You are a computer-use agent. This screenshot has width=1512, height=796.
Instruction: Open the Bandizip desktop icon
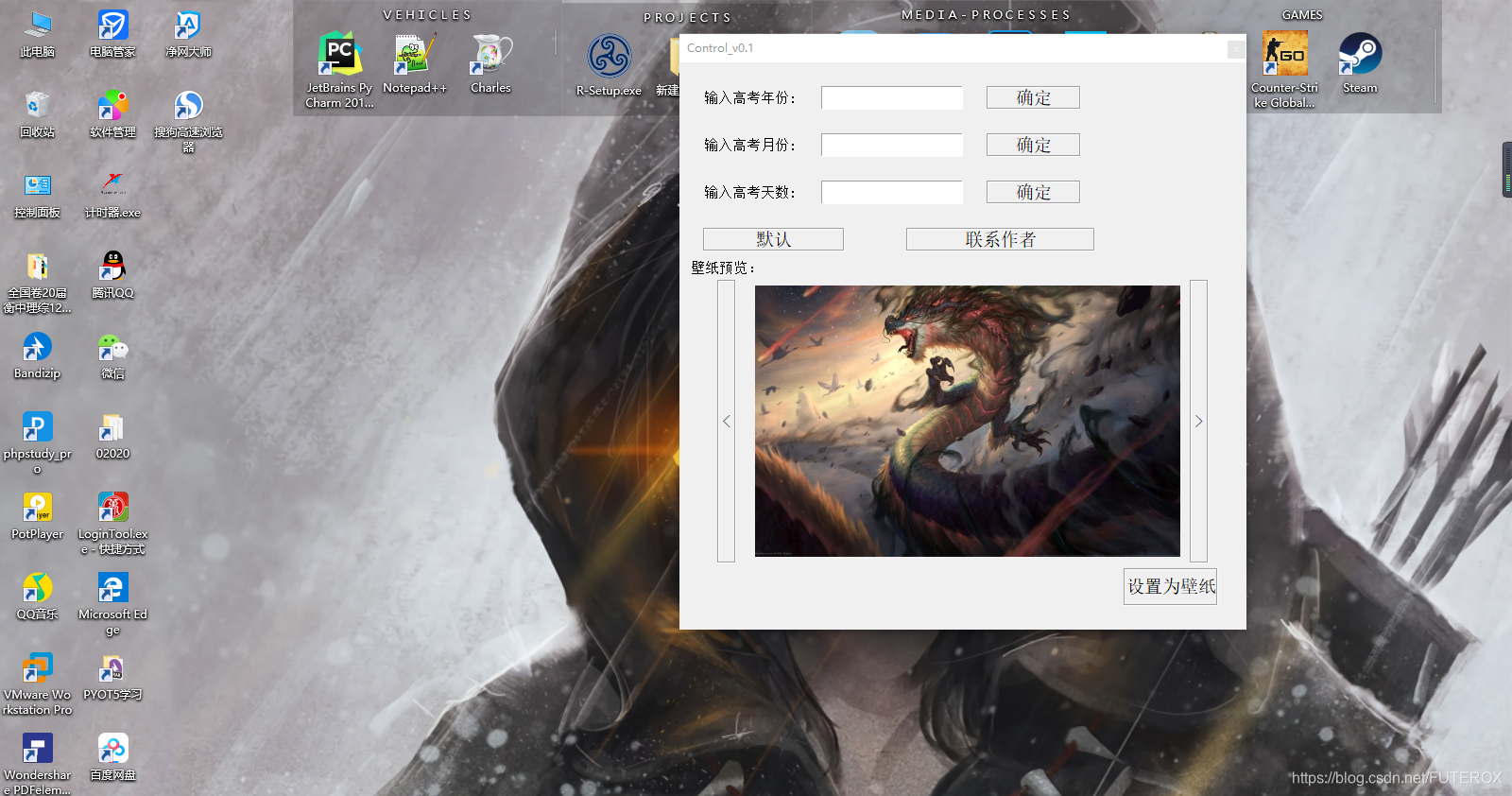pos(37,355)
